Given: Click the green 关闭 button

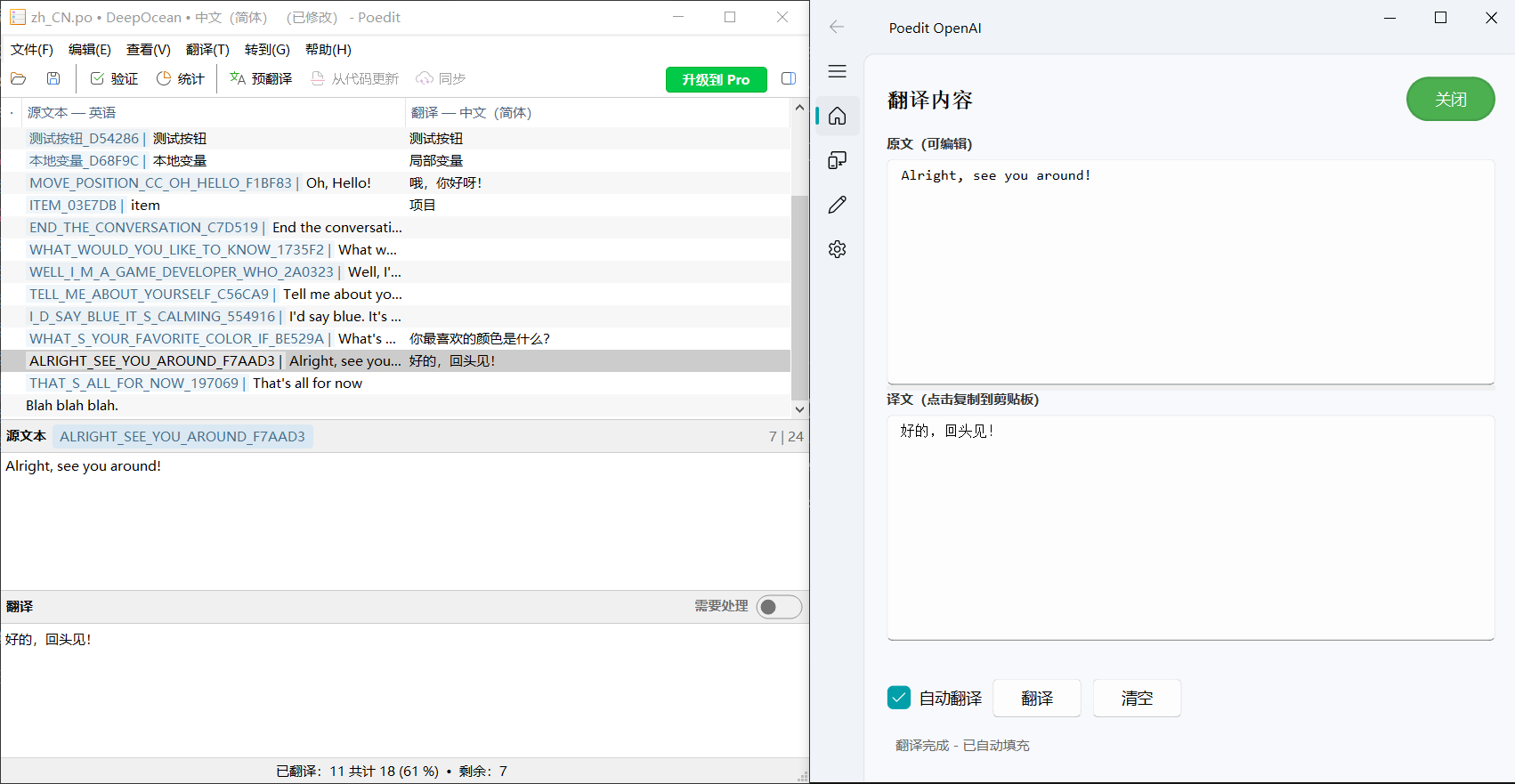Looking at the screenshot, I should 1451,99.
